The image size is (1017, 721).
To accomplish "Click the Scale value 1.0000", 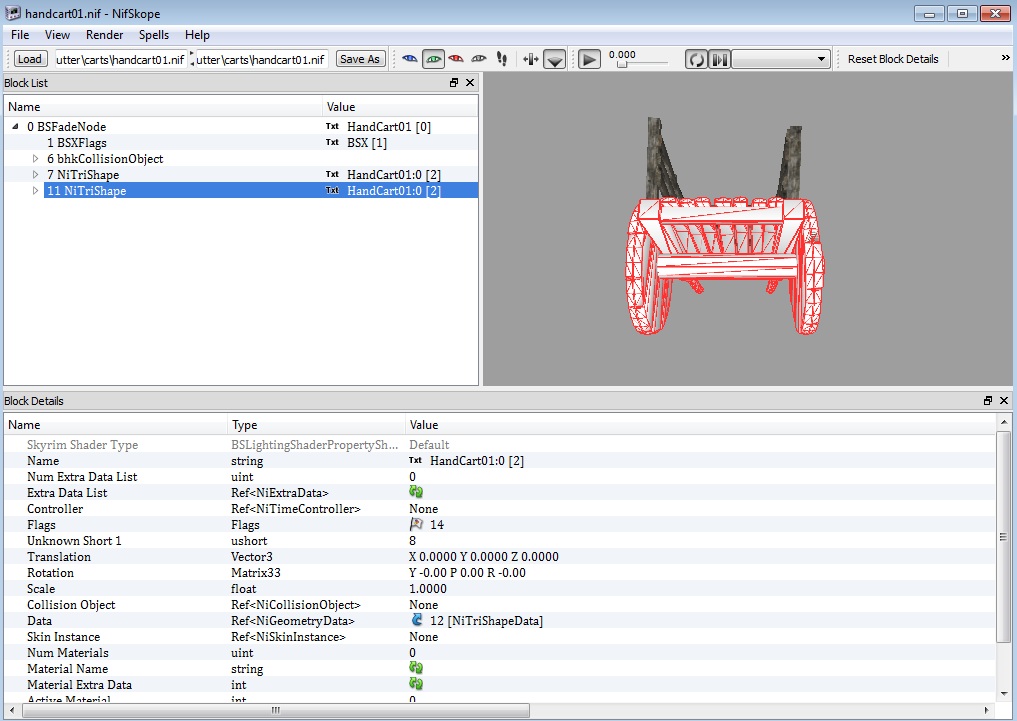I will point(428,589).
